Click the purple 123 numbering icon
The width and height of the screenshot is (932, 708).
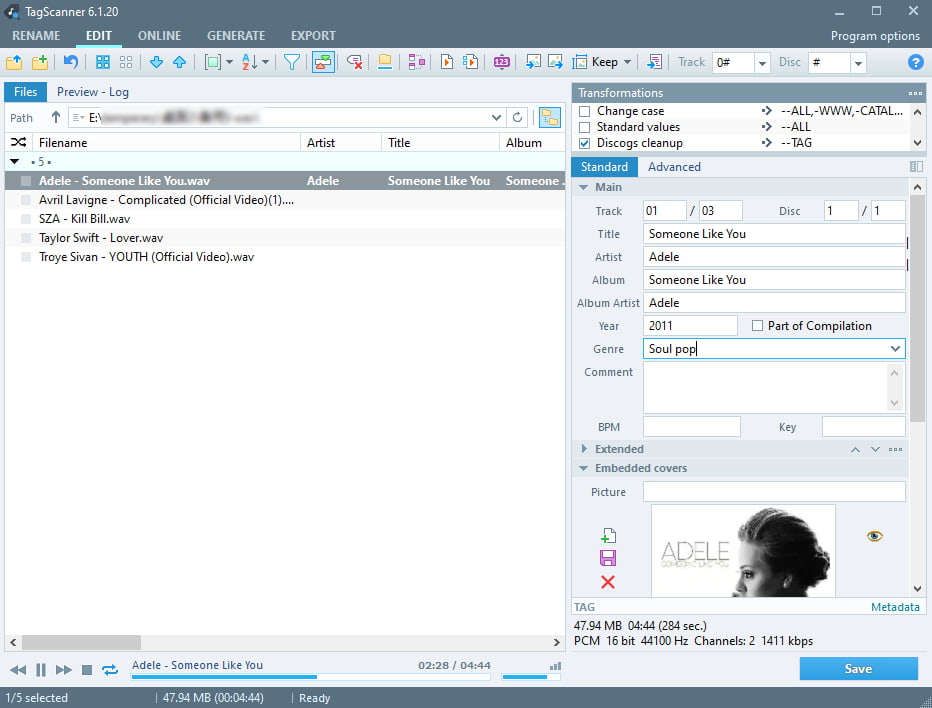click(x=502, y=62)
